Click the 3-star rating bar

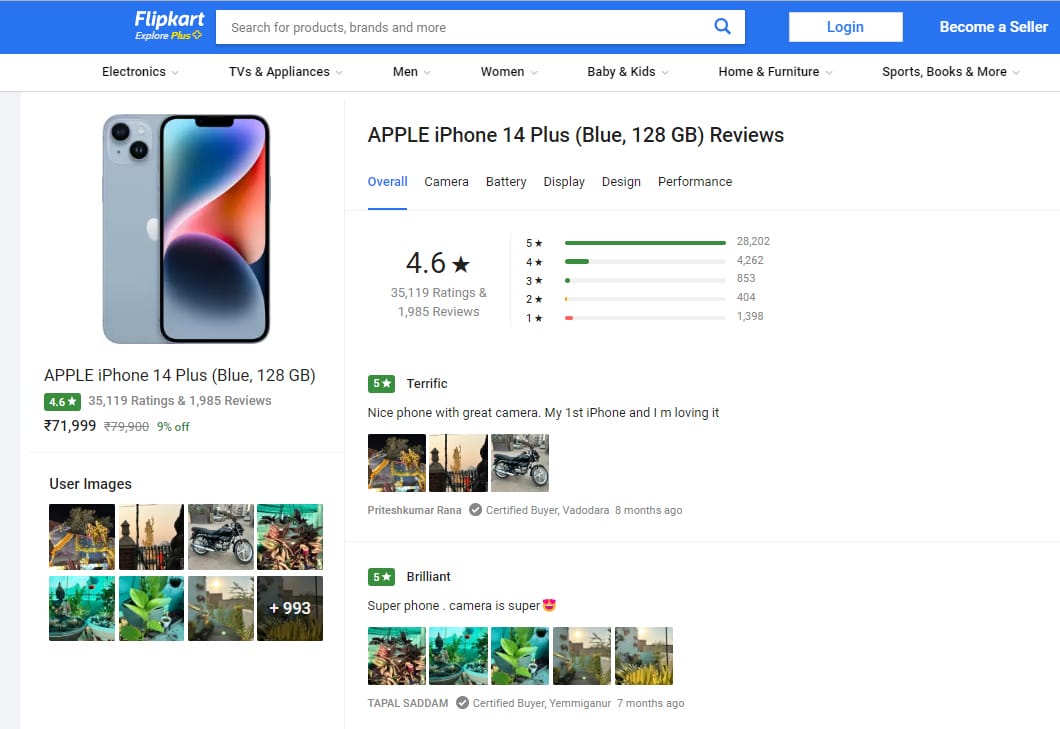click(645, 280)
